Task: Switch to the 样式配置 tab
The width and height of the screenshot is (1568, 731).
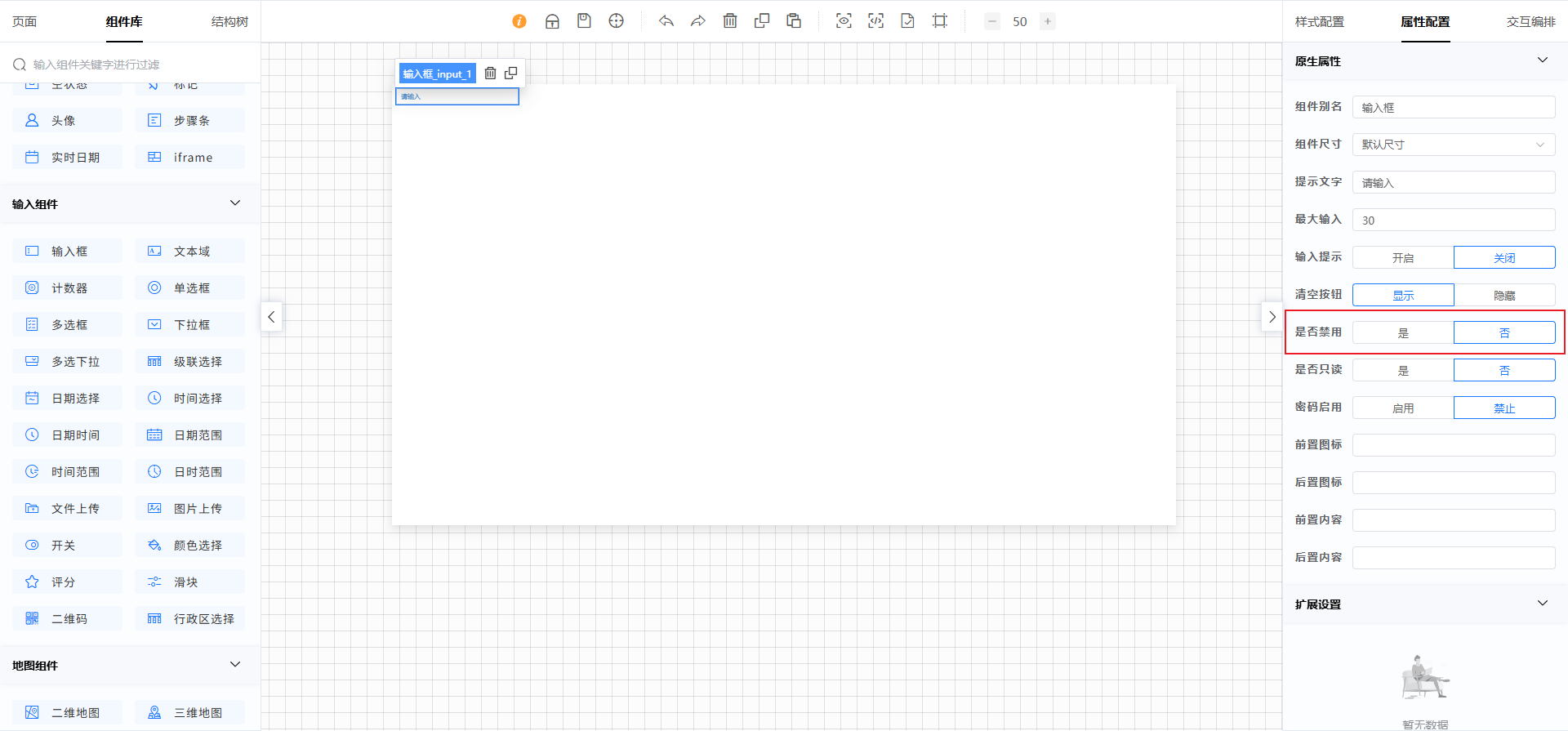Action: tap(1319, 22)
